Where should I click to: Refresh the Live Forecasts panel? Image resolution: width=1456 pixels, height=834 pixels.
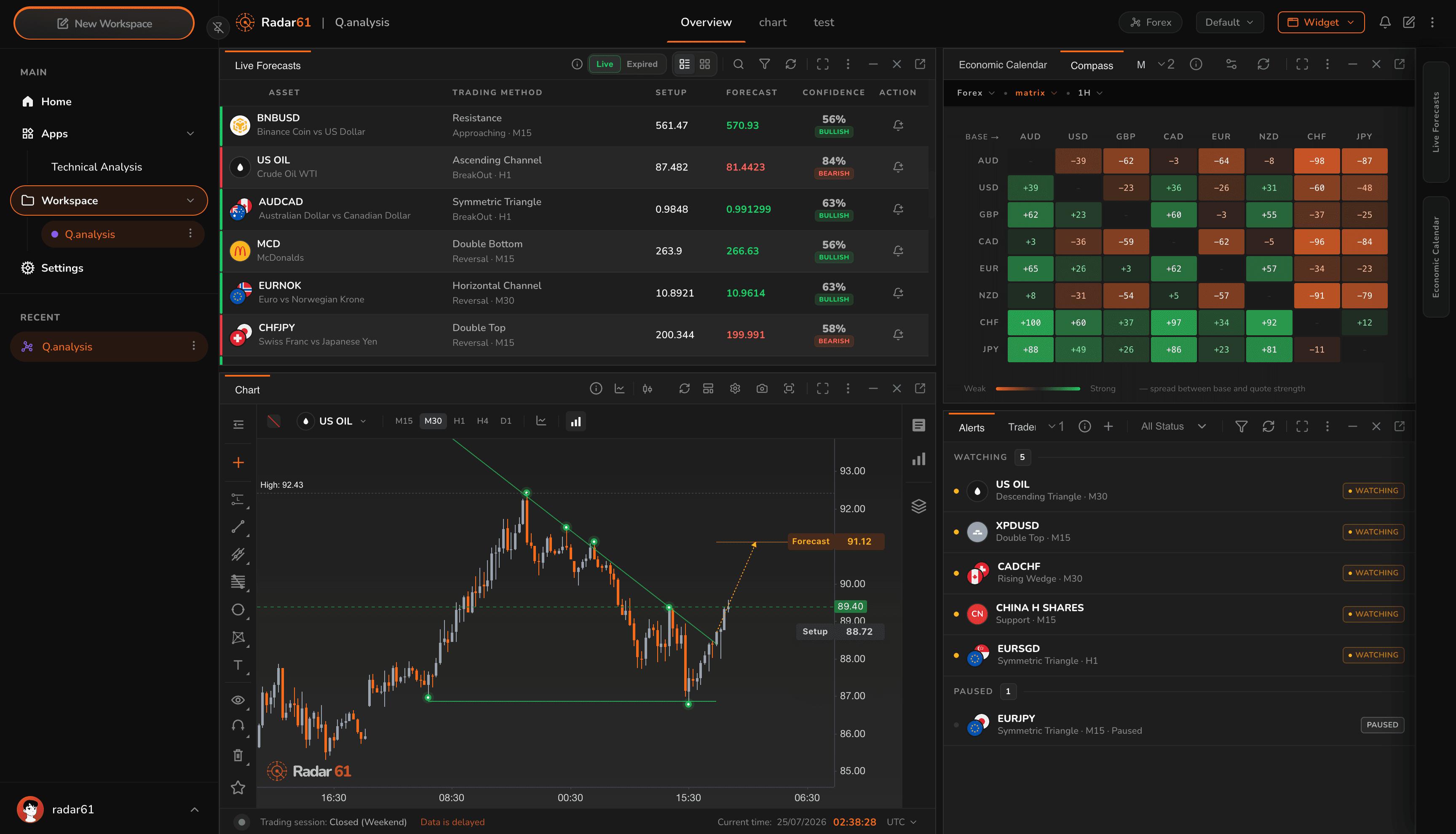(x=790, y=64)
